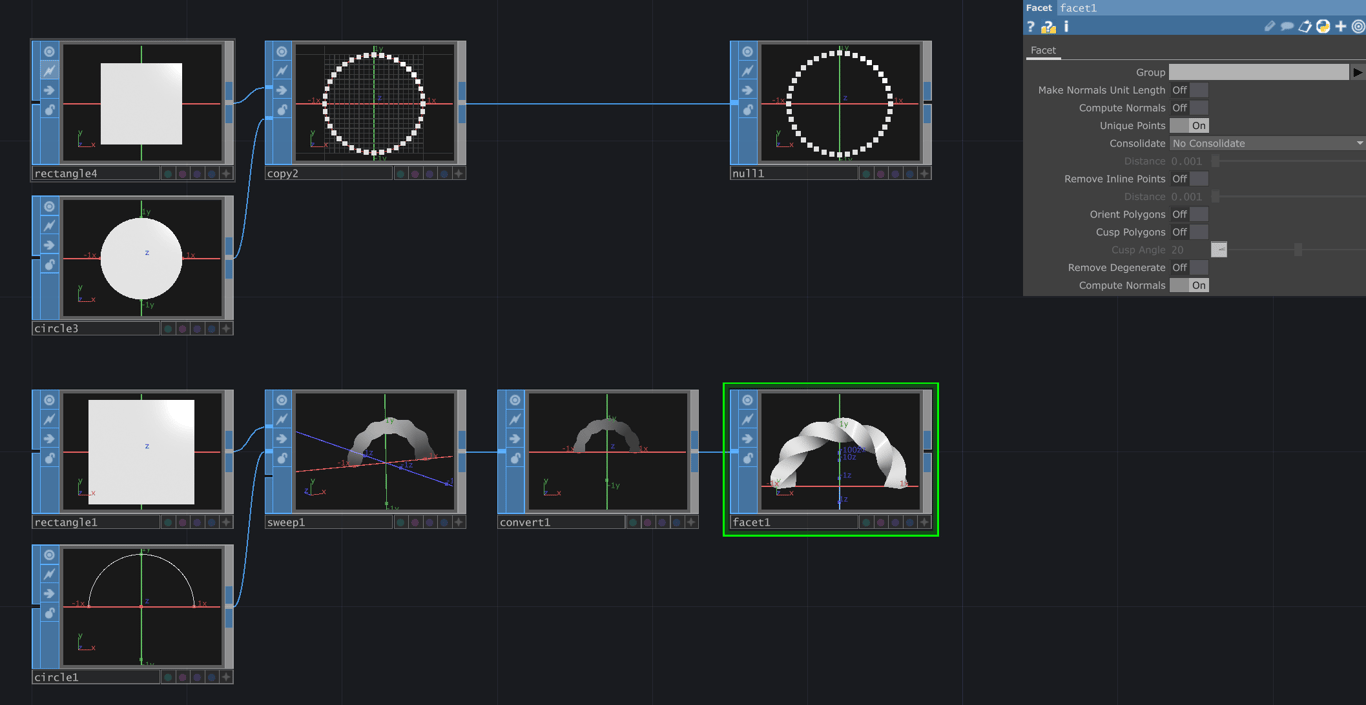Activate the viewer flag on the sweep1 node
Image resolution: width=1366 pixels, height=705 pixels.
(281, 398)
